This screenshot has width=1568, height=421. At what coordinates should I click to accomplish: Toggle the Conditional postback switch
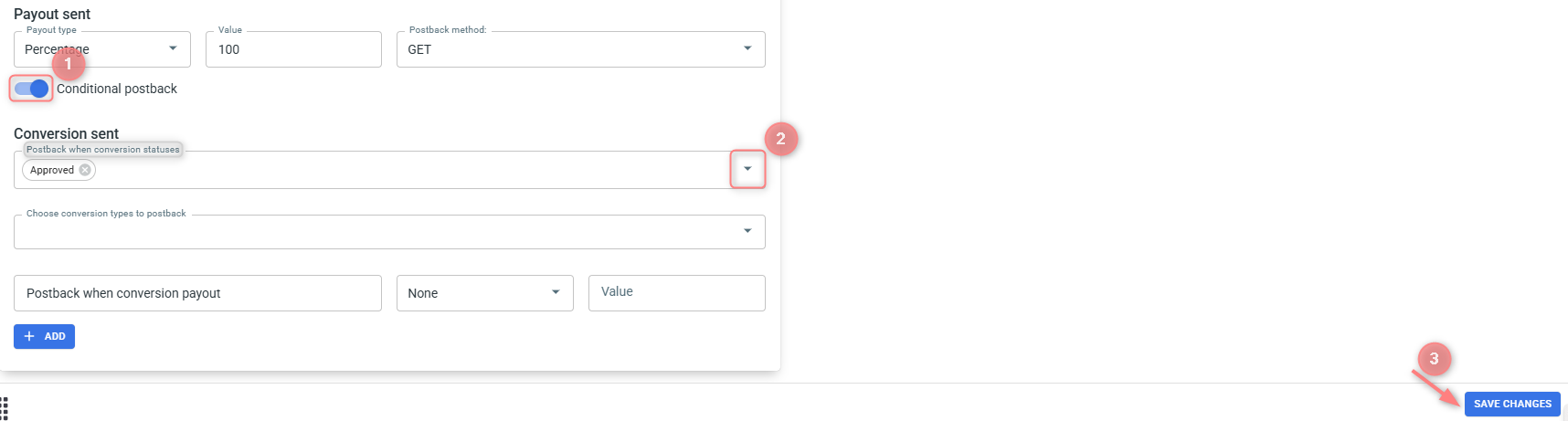coord(31,89)
